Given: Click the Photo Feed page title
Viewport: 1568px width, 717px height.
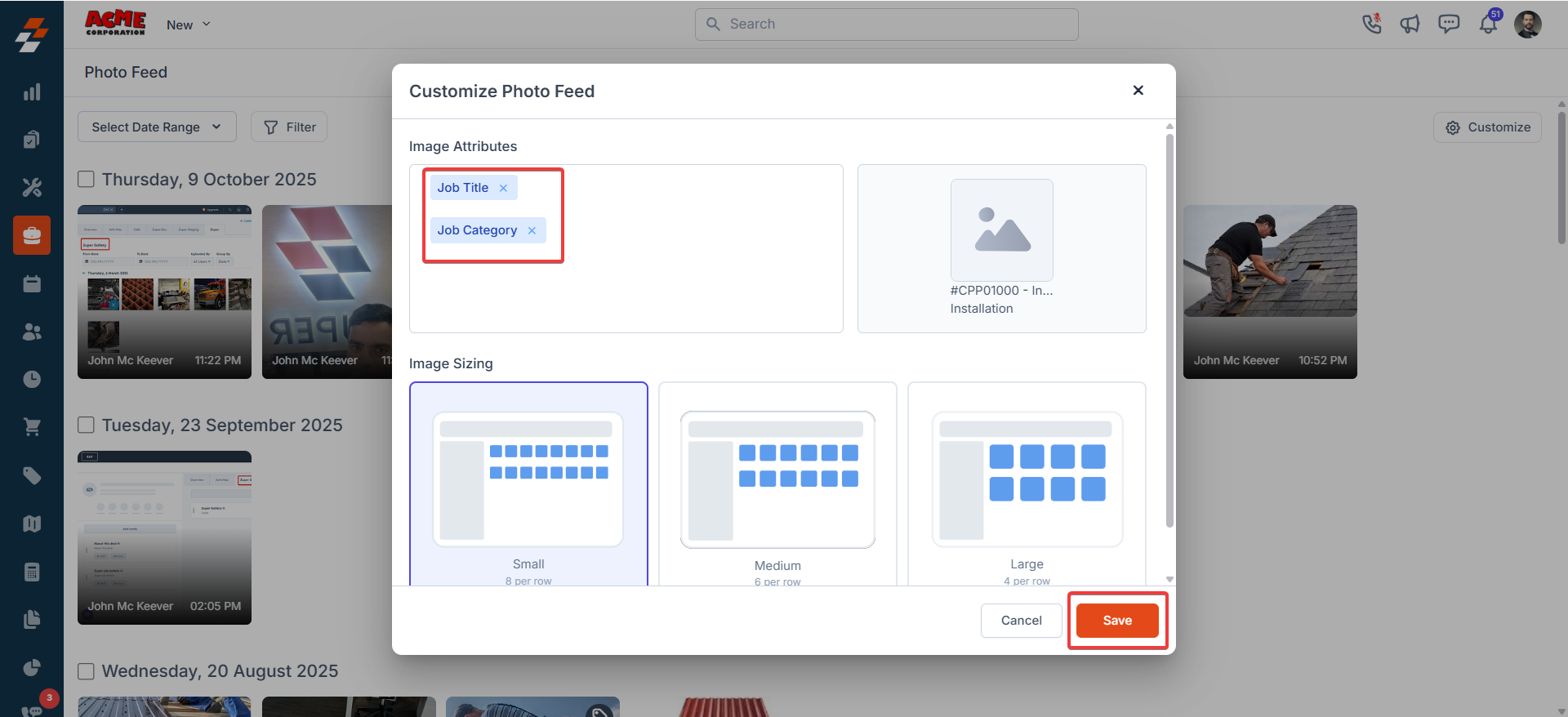Looking at the screenshot, I should (126, 72).
